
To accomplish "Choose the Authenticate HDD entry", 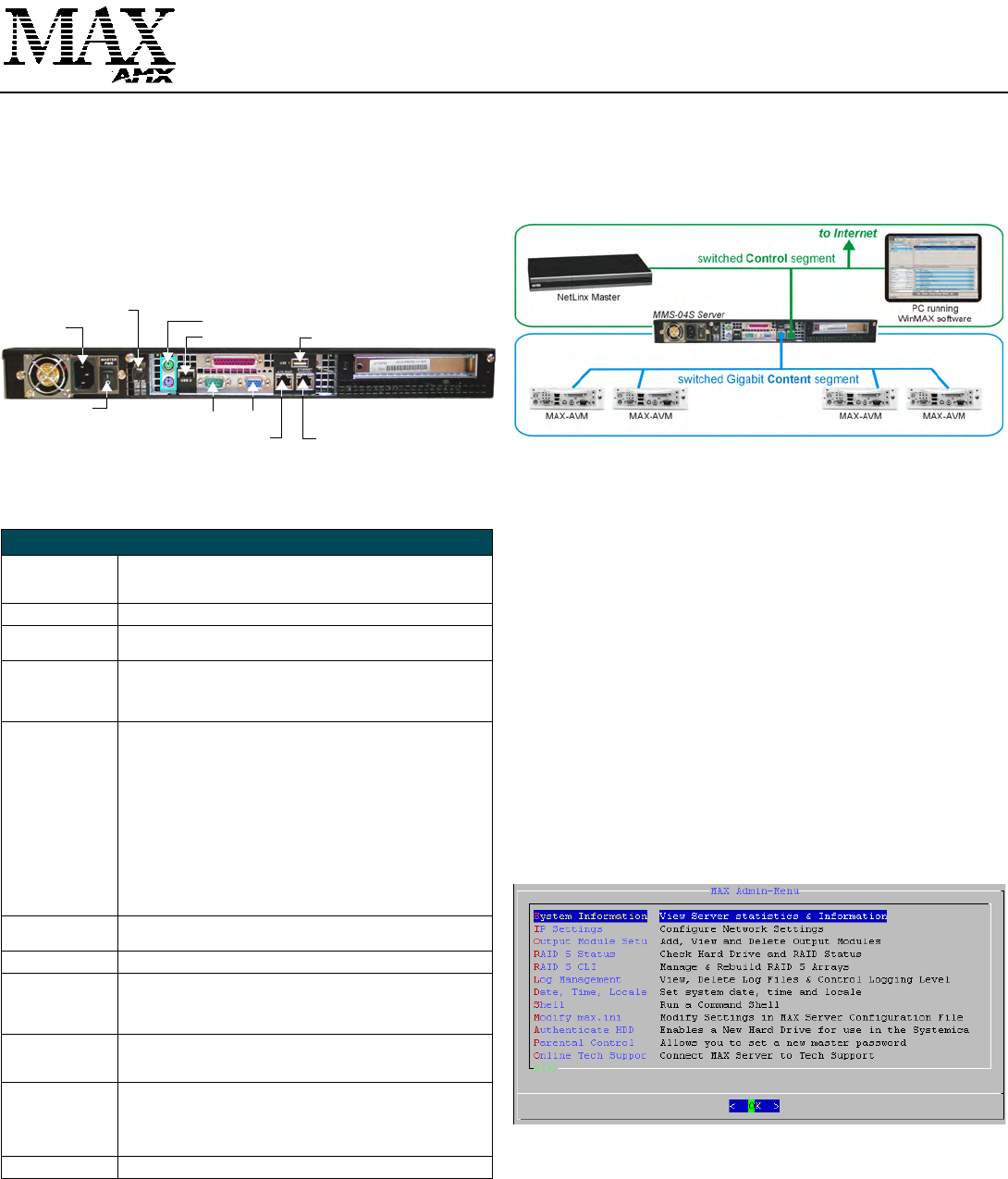I will tap(584, 1030).
